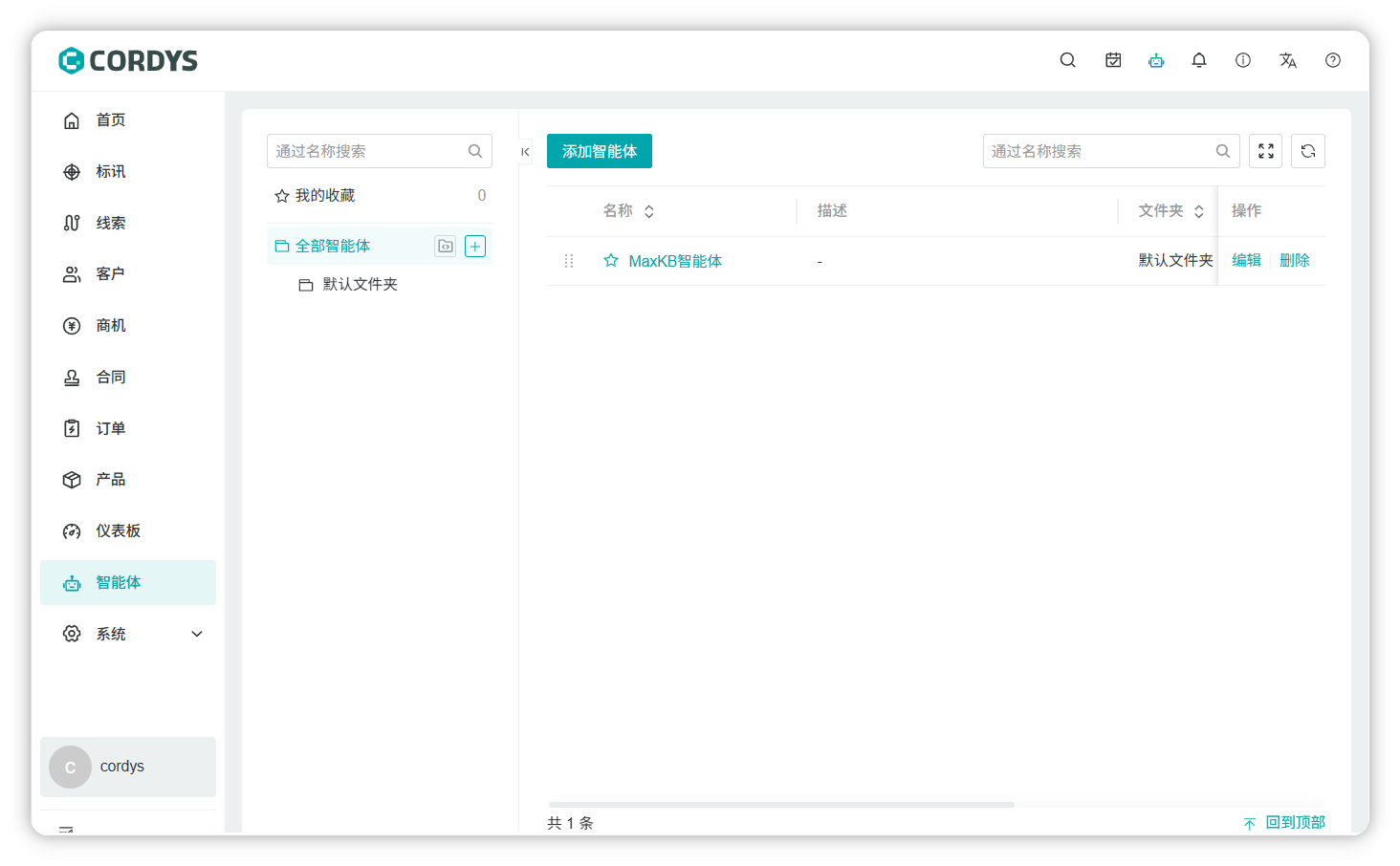This screenshot has height=866, width=1400.
Task: Open the info circle icon
Action: 1243,60
